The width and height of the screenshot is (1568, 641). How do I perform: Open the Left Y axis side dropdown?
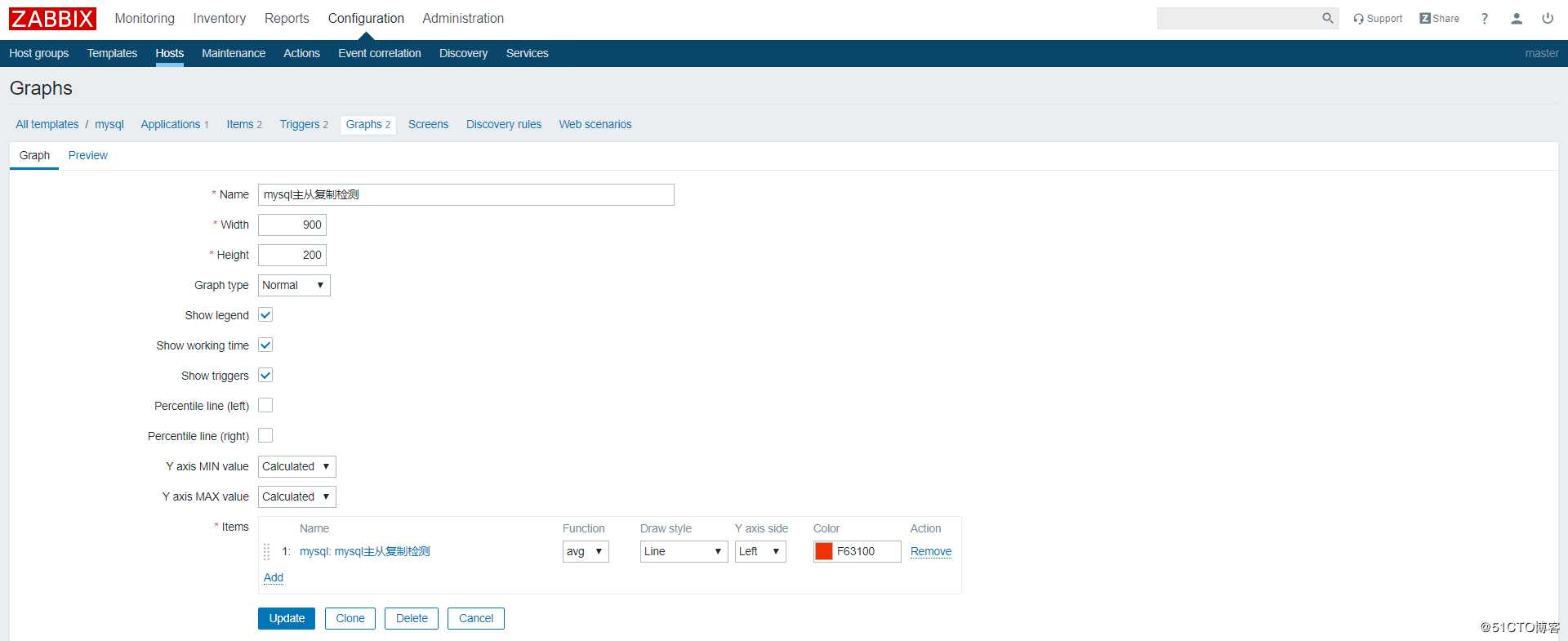760,551
